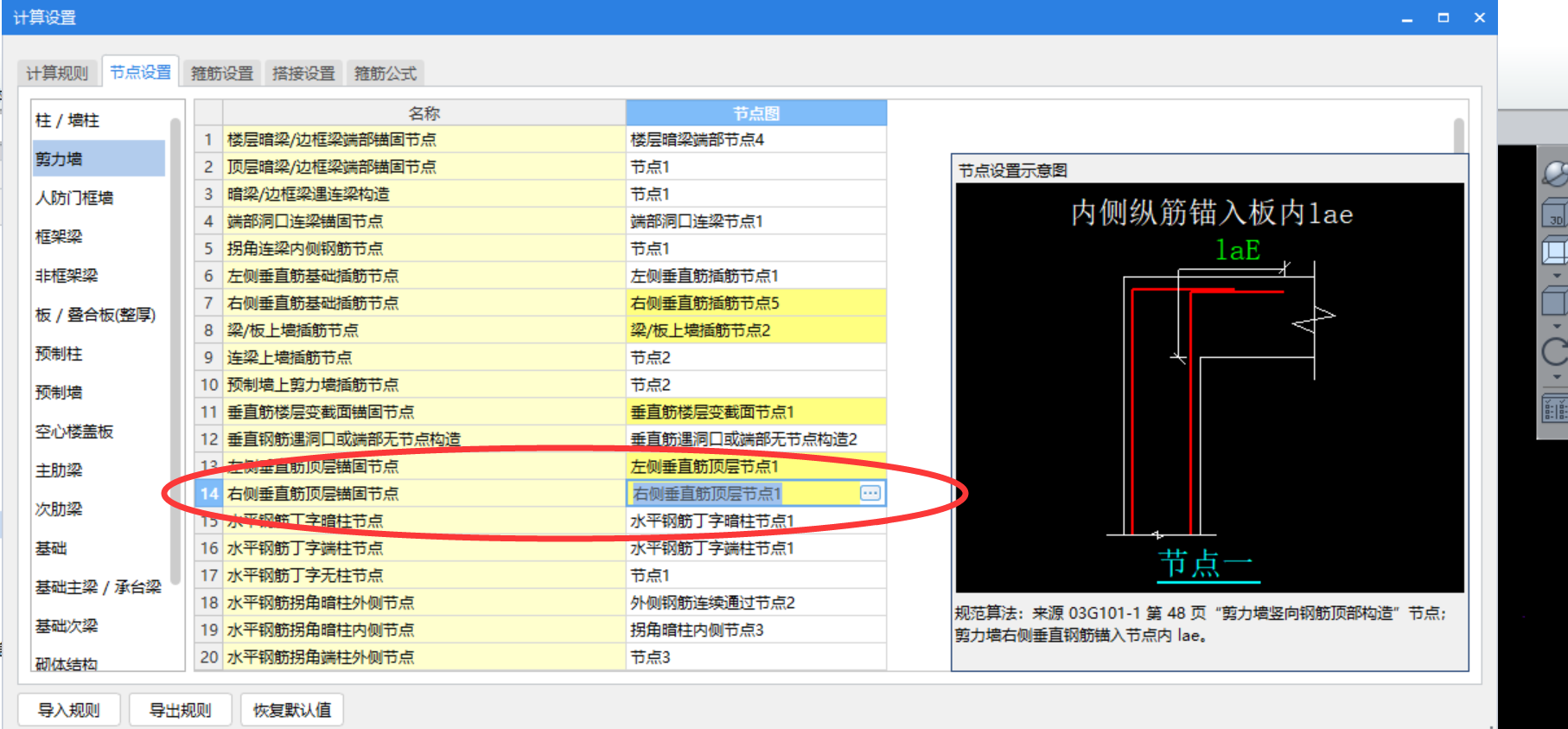The image size is (1568, 729).
Task: Select row 2 顶层暗梁/边框梁端部锚固节点
Action: click(x=424, y=167)
